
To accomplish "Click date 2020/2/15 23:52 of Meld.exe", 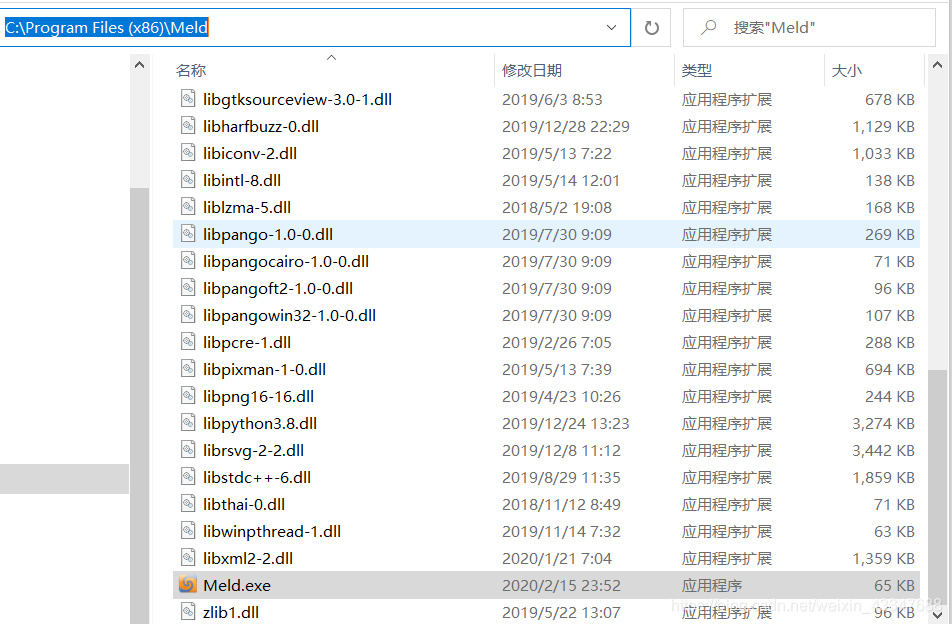I will point(561,586).
